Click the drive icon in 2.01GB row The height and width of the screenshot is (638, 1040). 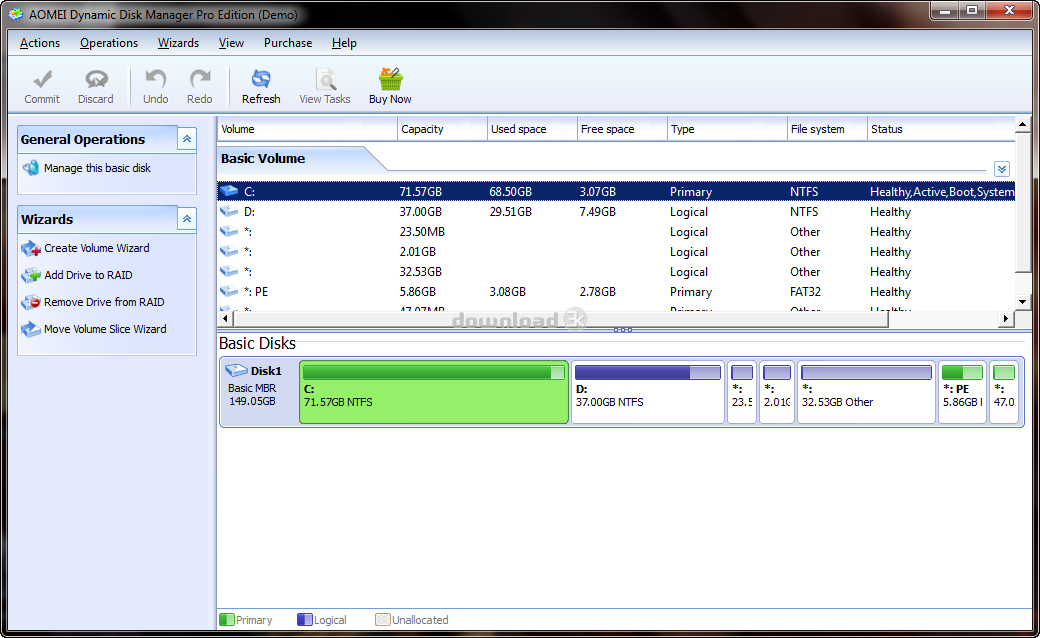[229, 251]
